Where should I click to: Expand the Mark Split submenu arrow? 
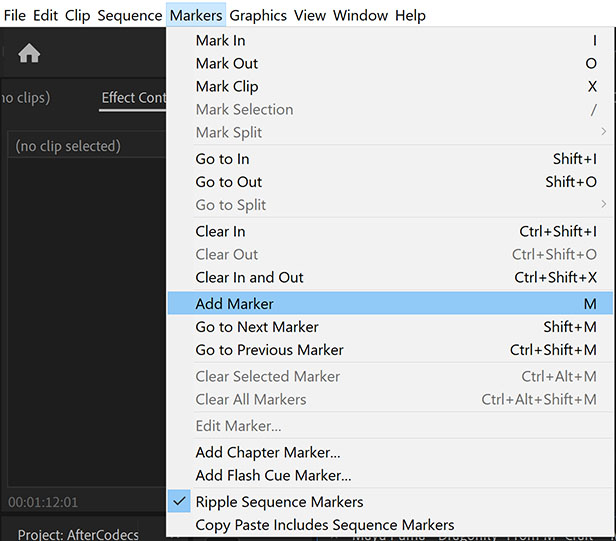[602, 132]
